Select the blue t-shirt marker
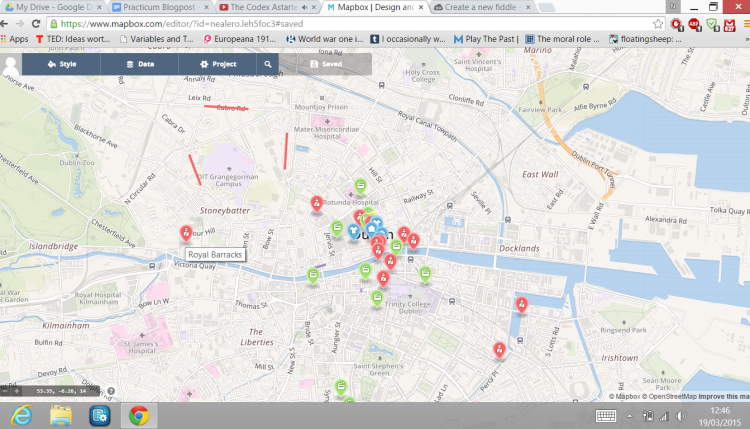 (x=353, y=232)
